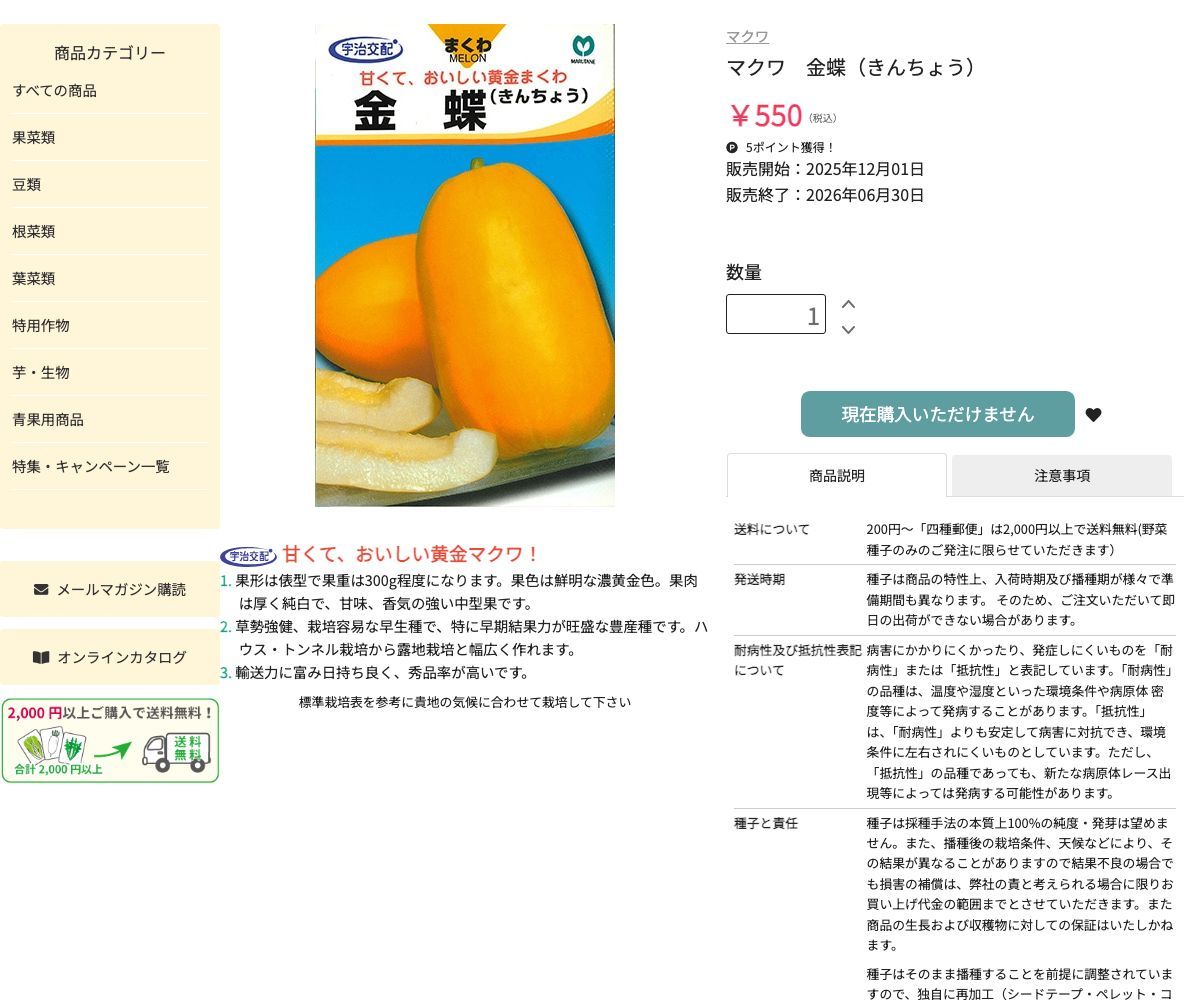This screenshot has width=1200, height=1000.
Task: Open the 青果用商品 category
Action: (48, 420)
